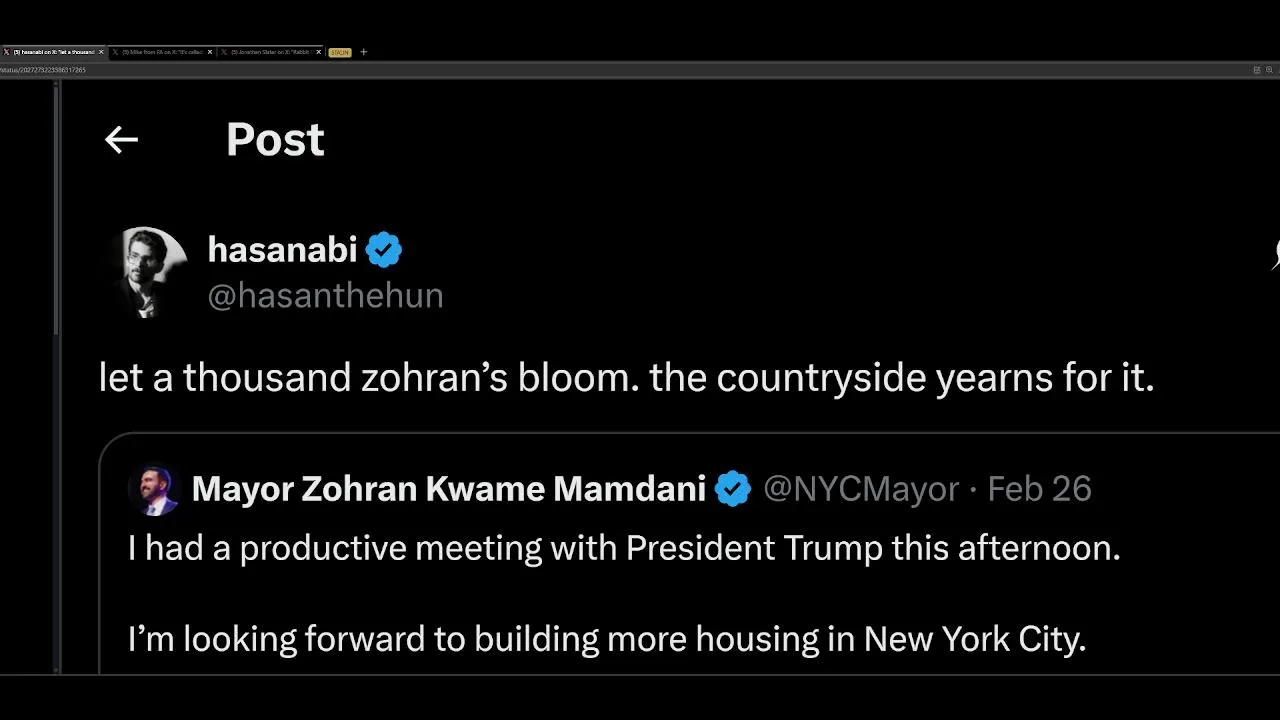Screen dimensions: 1280x720
Task: Open the quoted post about meeting President Trump
Action: [640, 590]
